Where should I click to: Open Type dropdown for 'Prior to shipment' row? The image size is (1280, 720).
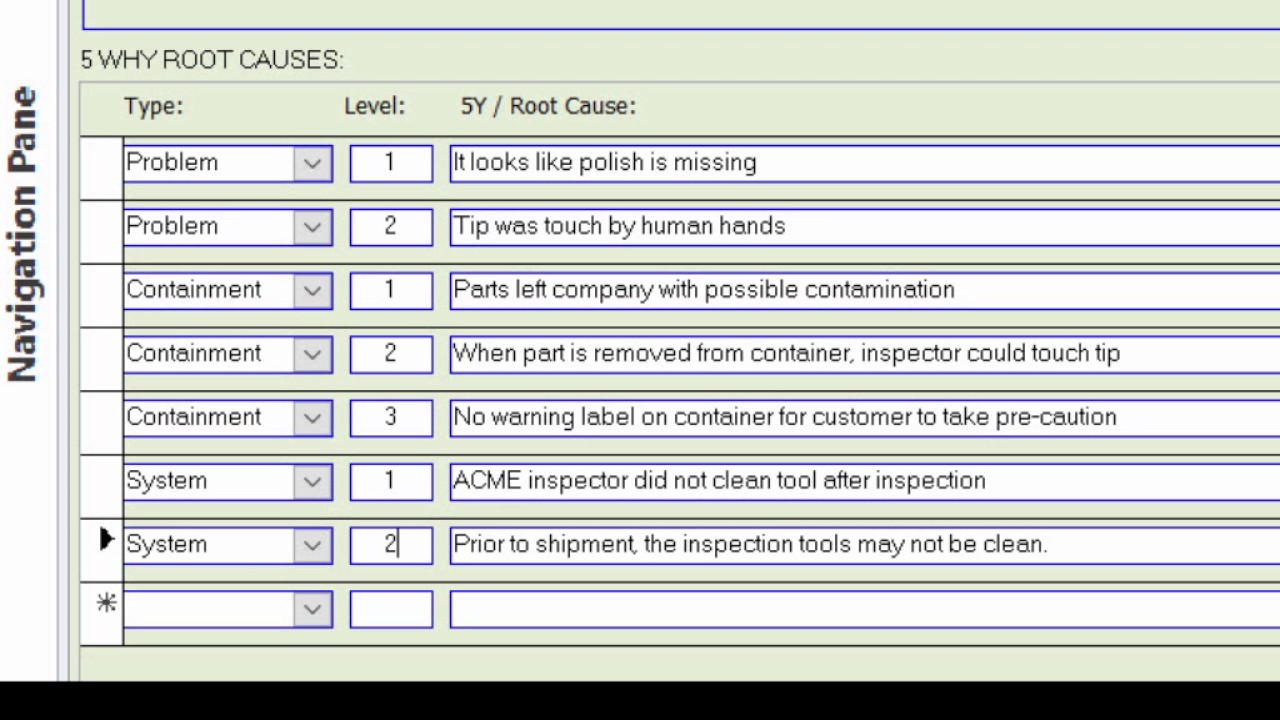tap(313, 545)
